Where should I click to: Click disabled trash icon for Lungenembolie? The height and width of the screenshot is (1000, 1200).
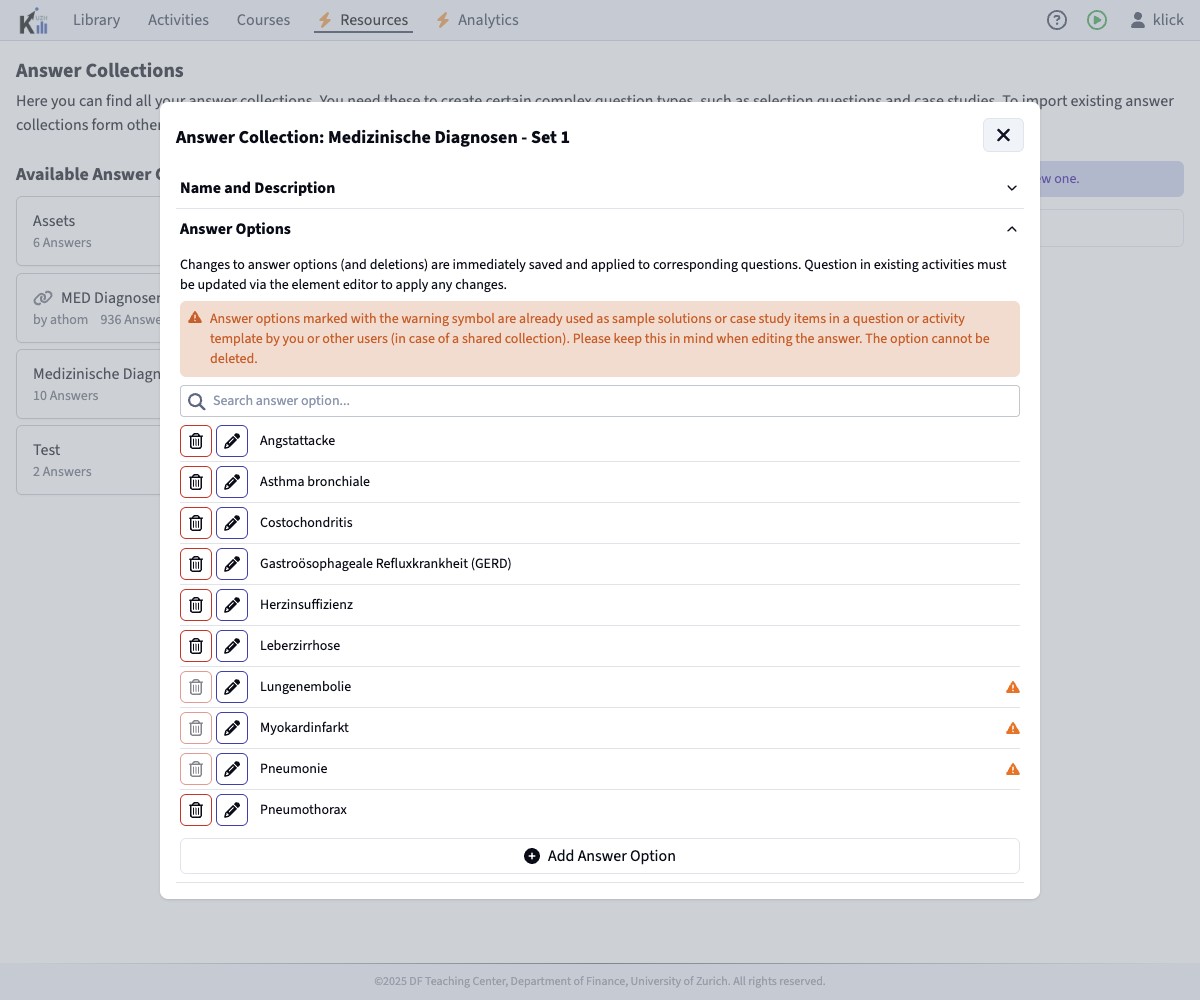[x=196, y=687]
